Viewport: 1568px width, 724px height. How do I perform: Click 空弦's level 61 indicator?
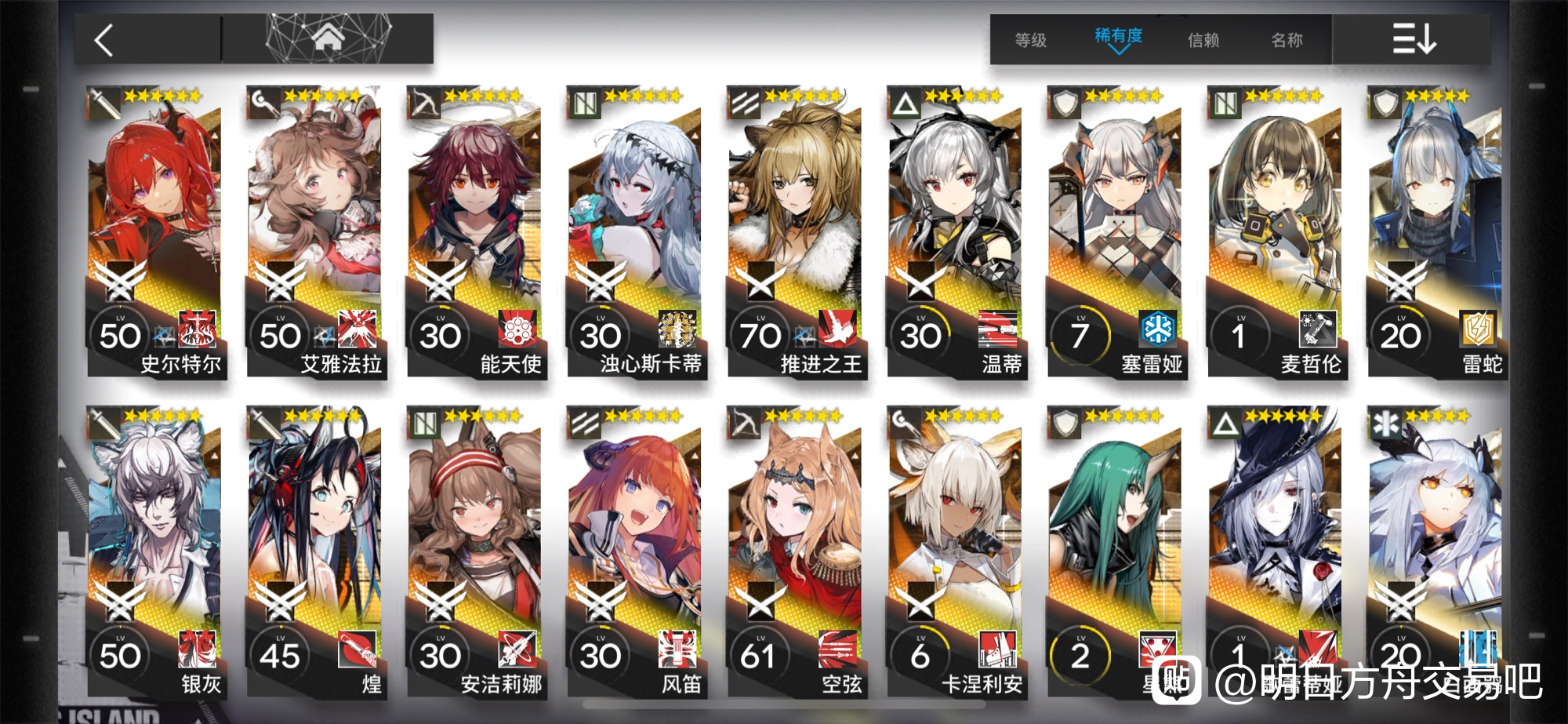tap(757, 654)
